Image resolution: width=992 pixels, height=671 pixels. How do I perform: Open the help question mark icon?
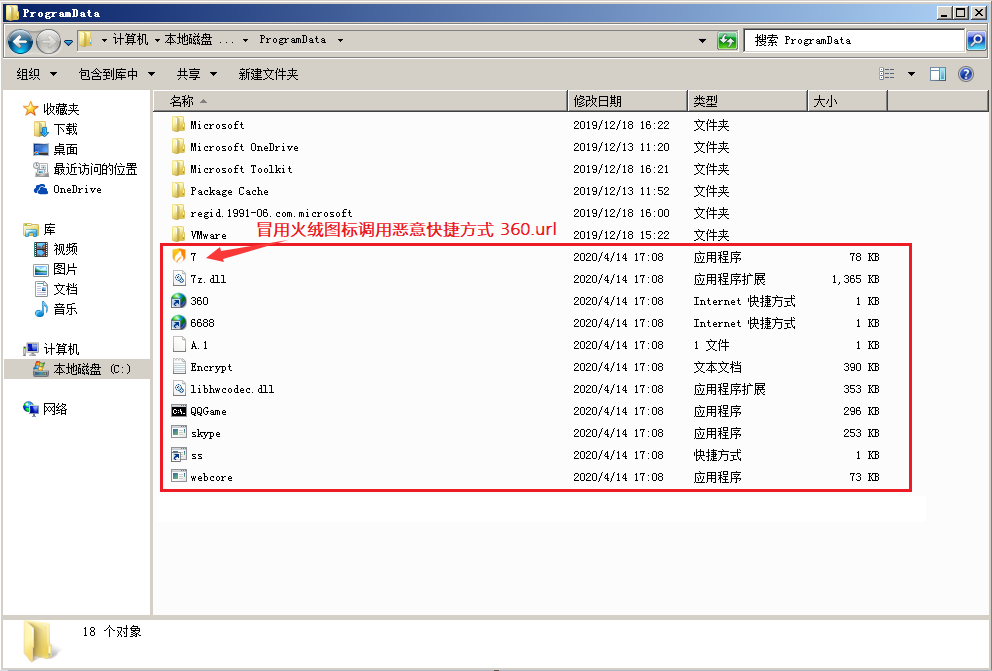tap(966, 74)
